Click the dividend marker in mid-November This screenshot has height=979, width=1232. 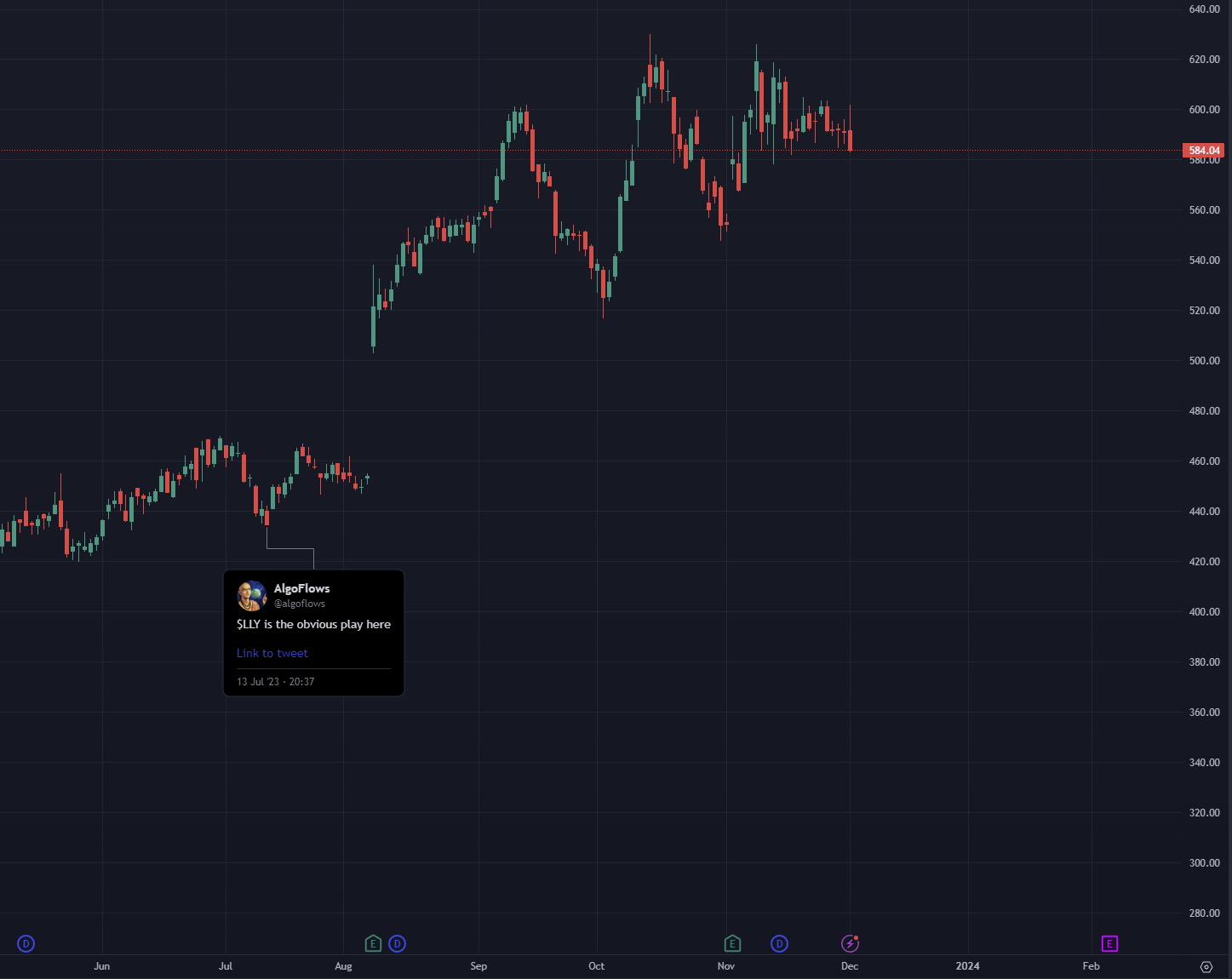[779, 943]
